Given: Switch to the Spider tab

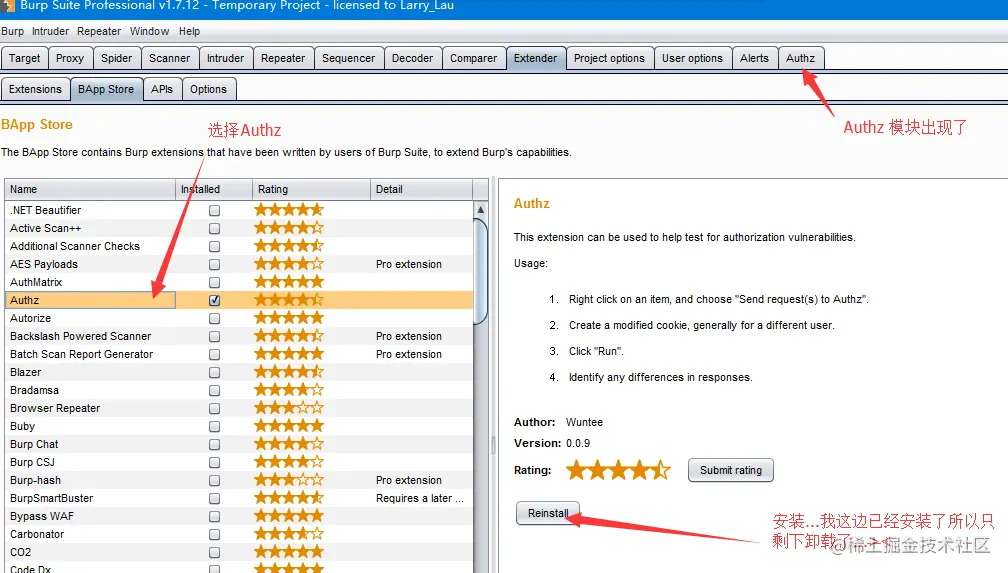Looking at the screenshot, I should pos(116,58).
